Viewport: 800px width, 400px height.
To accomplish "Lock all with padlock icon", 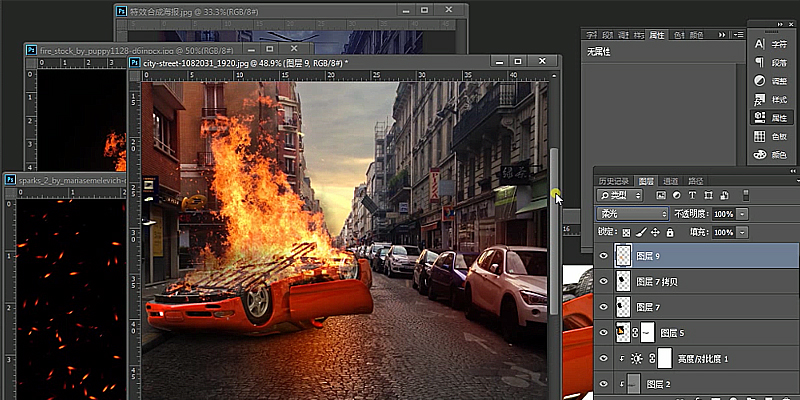I will pos(670,232).
